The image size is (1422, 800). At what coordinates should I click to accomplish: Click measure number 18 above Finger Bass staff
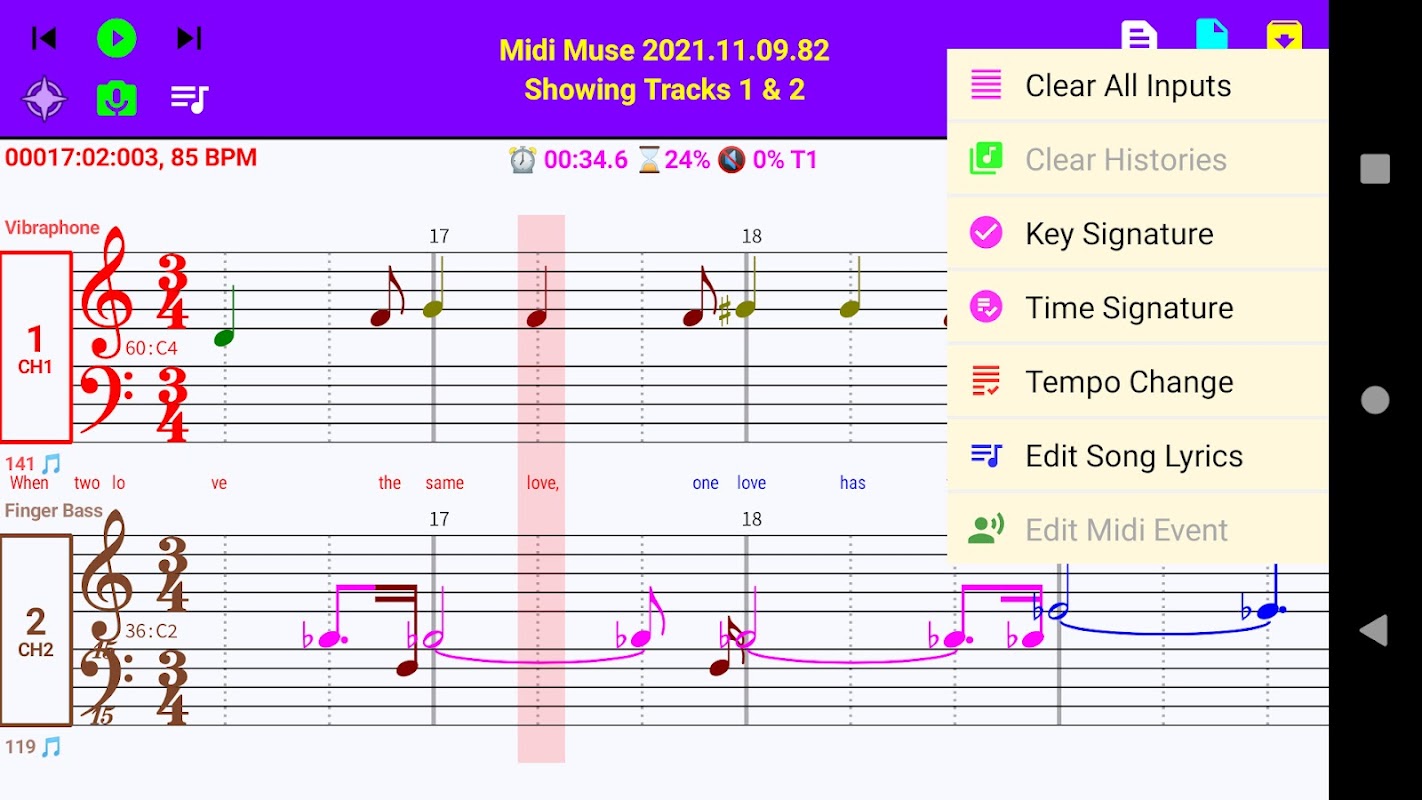click(x=752, y=520)
